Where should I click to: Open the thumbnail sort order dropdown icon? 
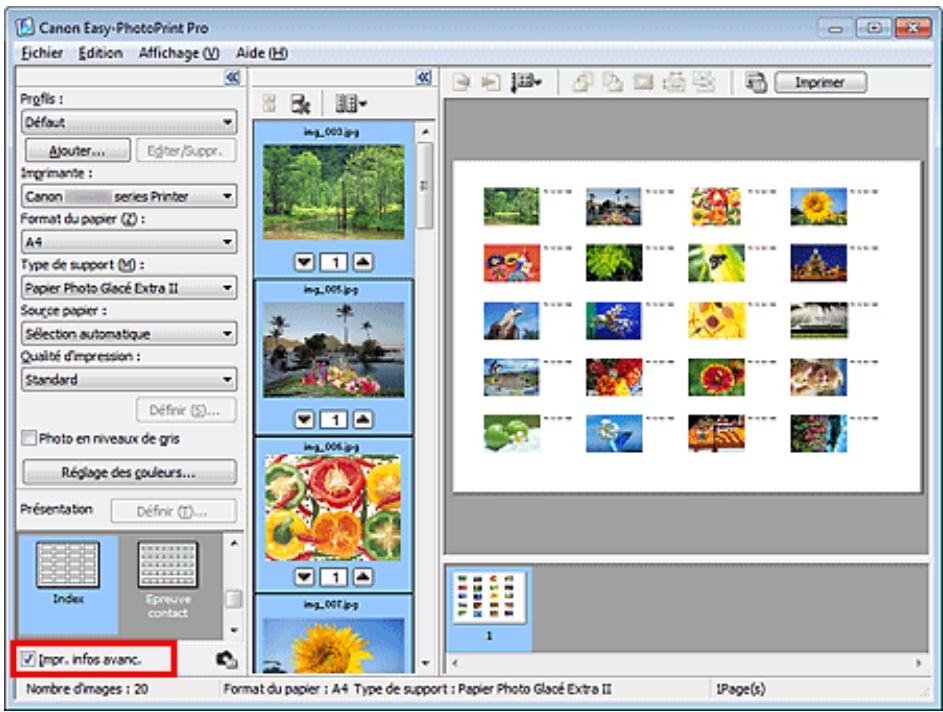click(x=351, y=104)
